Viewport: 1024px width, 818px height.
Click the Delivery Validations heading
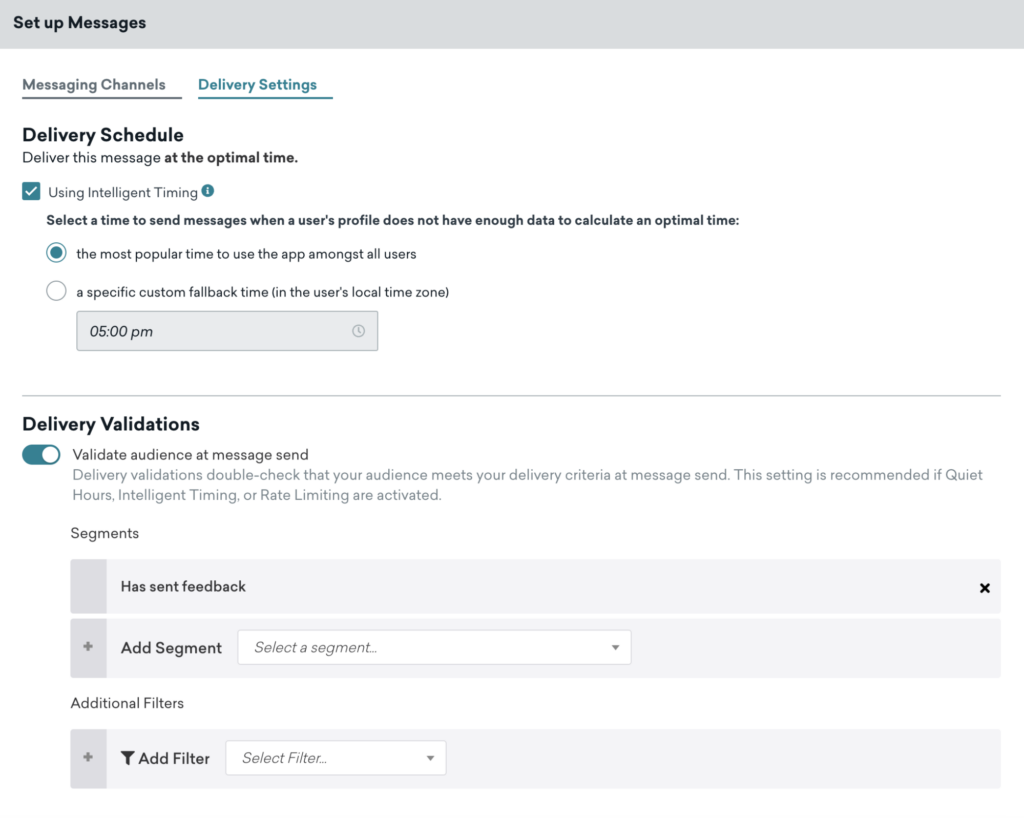(x=111, y=424)
